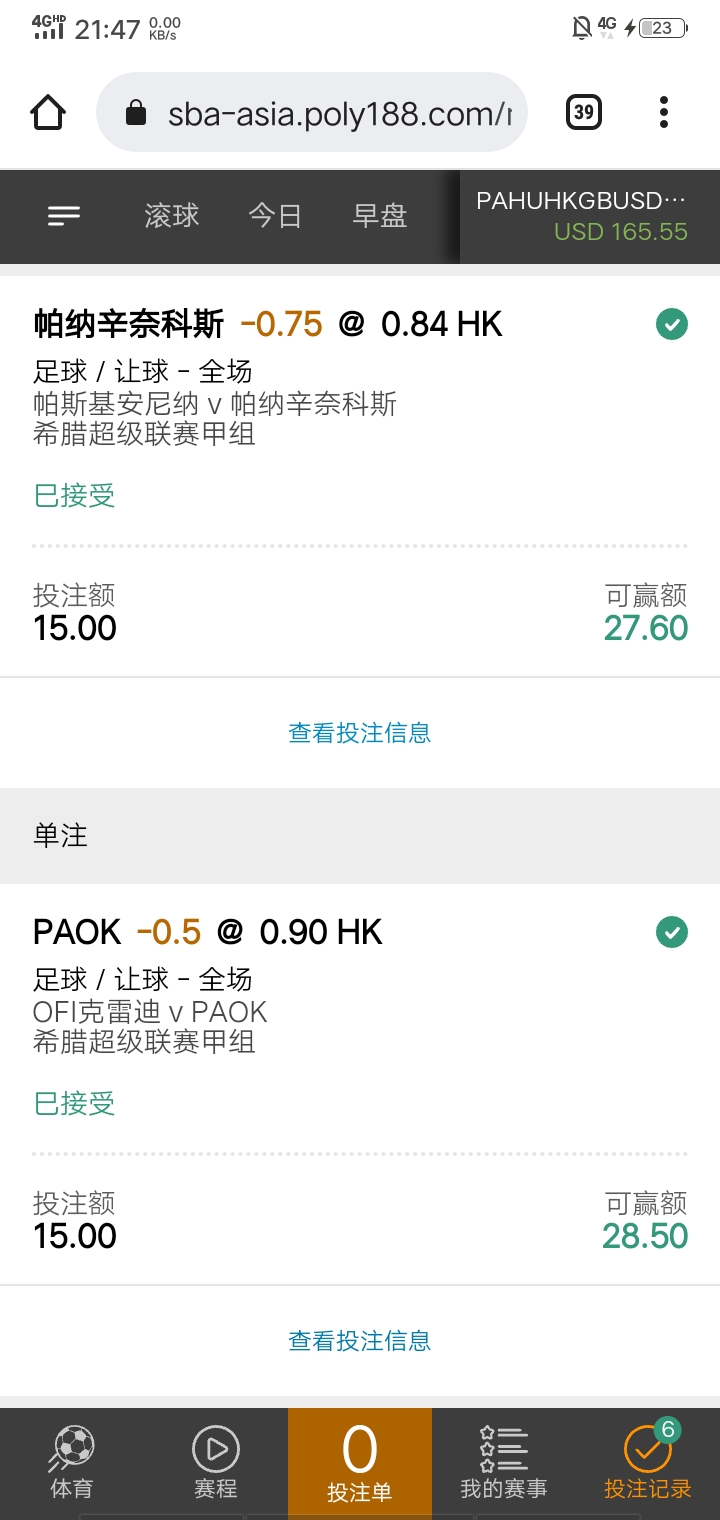Click green check mark on 帕纳辛奈科斯 bet
Image resolution: width=720 pixels, height=1520 pixels.
pyautogui.click(x=672, y=325)
